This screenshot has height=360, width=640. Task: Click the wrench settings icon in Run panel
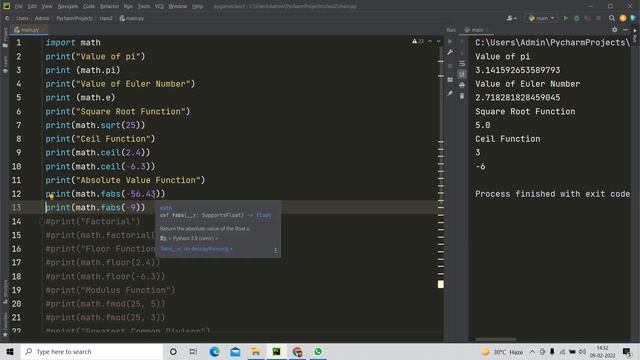pyautogui.click(x=450, y=52)
